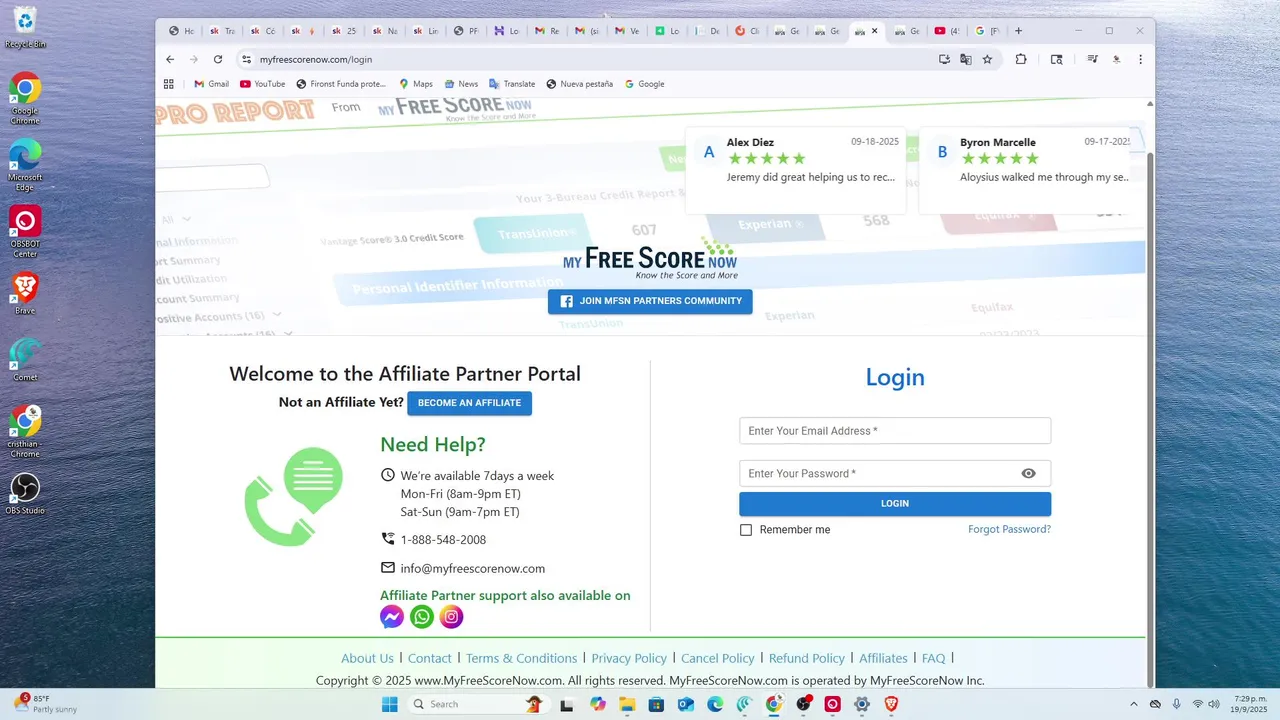Open File Explorer from taskbar
Viewport: 1280px width, 720px height.
[x=627, y=704]
